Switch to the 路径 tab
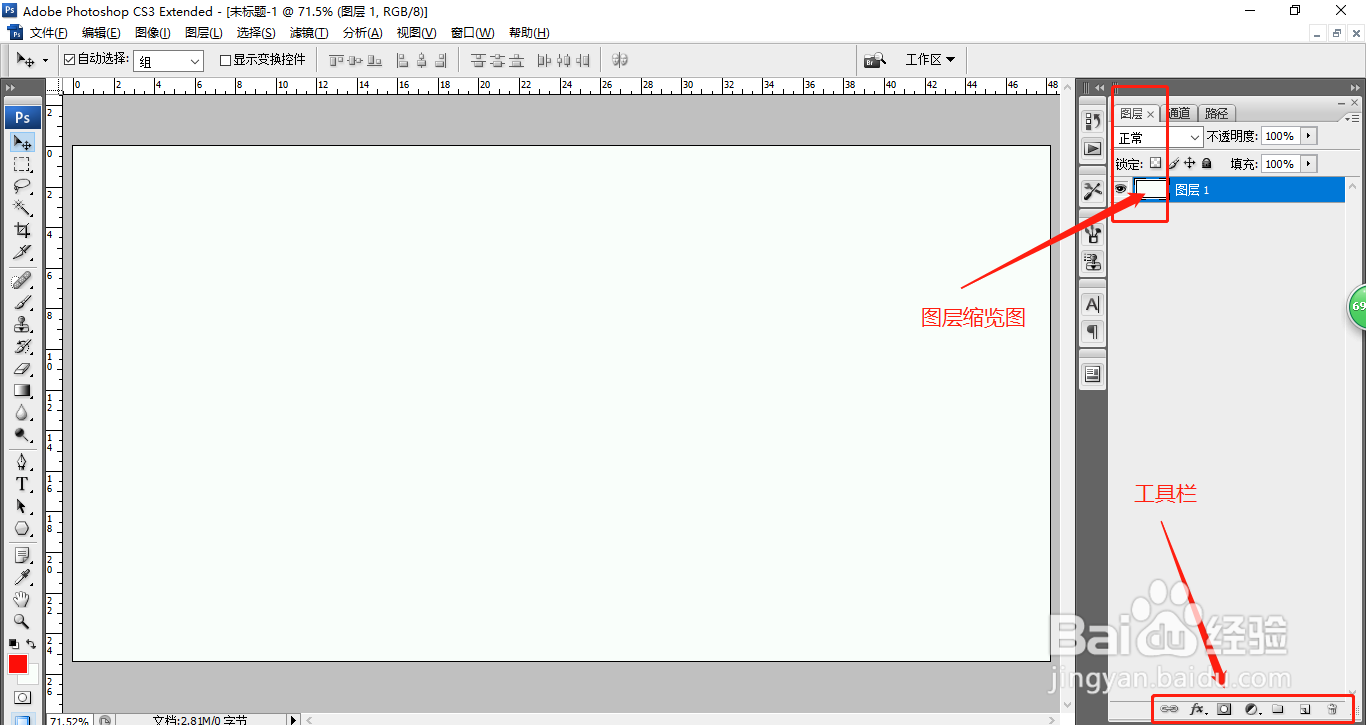This screenshot has width=1366, height=725. (x=1216, y=114)
